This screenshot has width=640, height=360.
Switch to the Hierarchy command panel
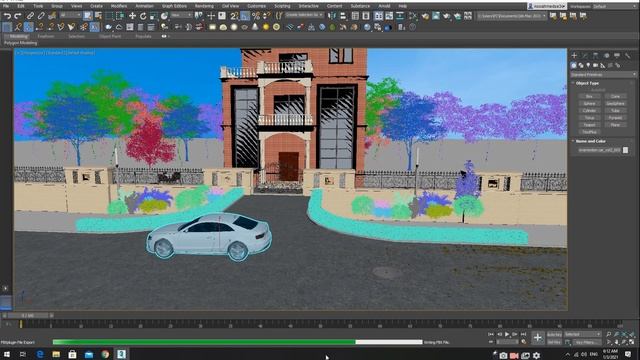coord(596,56)
